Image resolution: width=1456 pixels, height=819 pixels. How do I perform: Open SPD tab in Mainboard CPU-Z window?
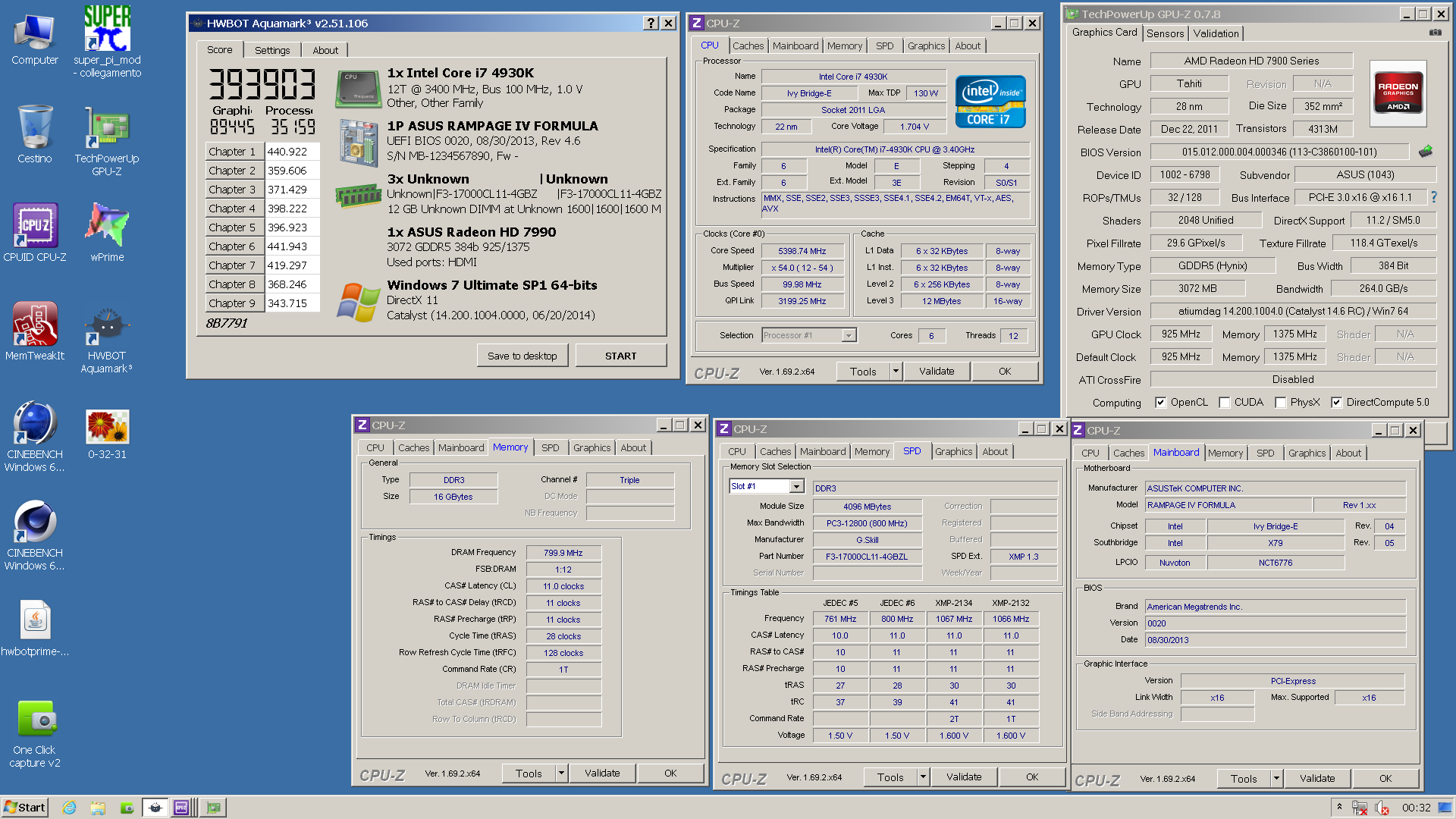[x=1265, y=453]
